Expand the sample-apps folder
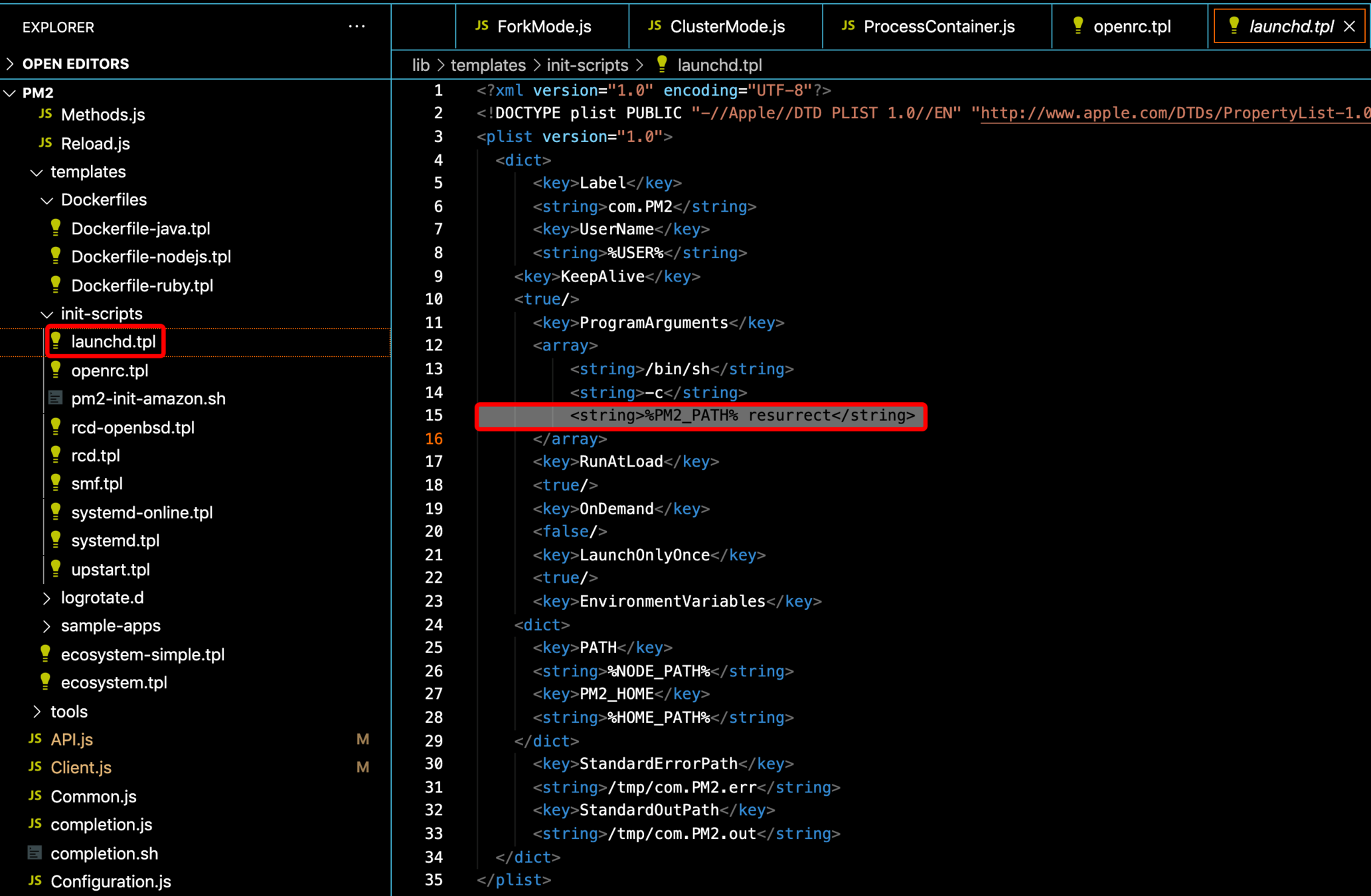This screenshot has width=1371, height=896. (x=46, y=626)
